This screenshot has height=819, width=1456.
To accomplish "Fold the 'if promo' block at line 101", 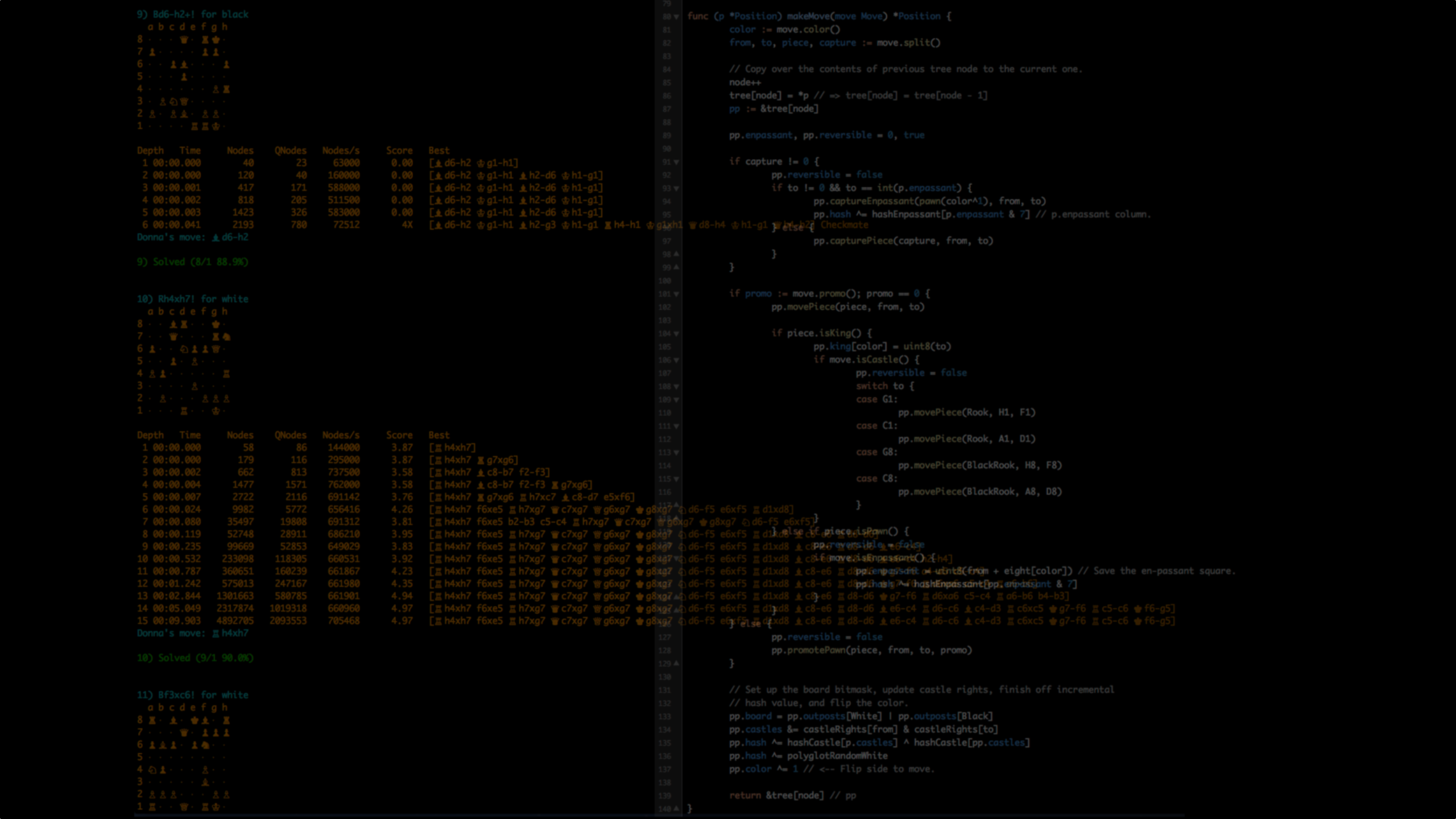I will point(676,294).
